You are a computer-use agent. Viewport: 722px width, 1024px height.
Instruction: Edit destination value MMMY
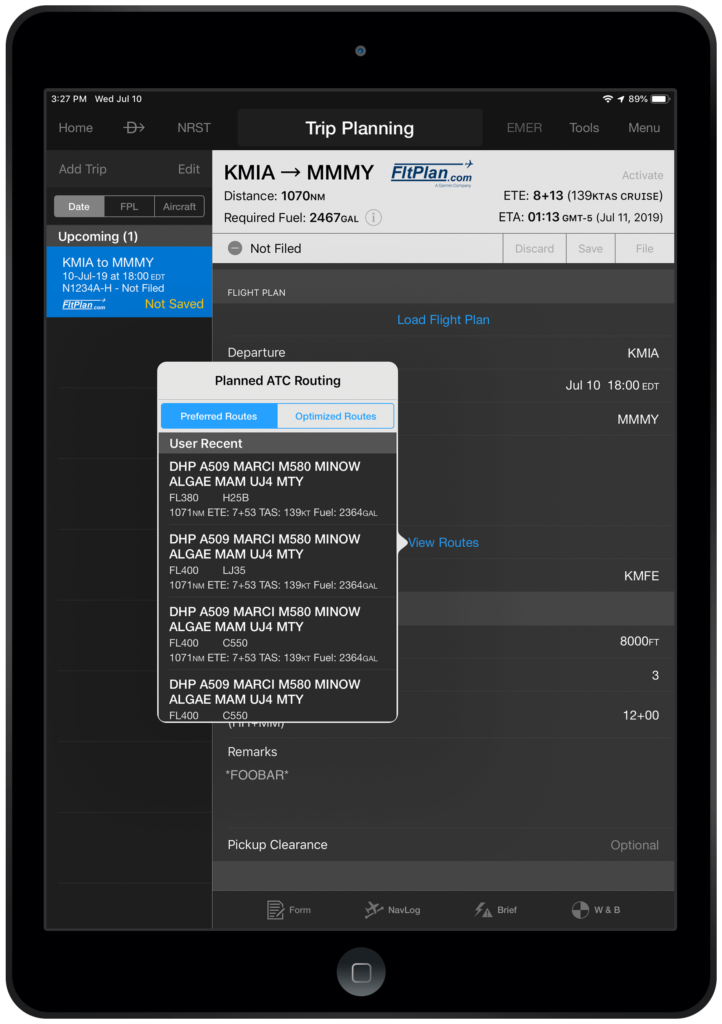pyautogui.click(x=638, y=419)
